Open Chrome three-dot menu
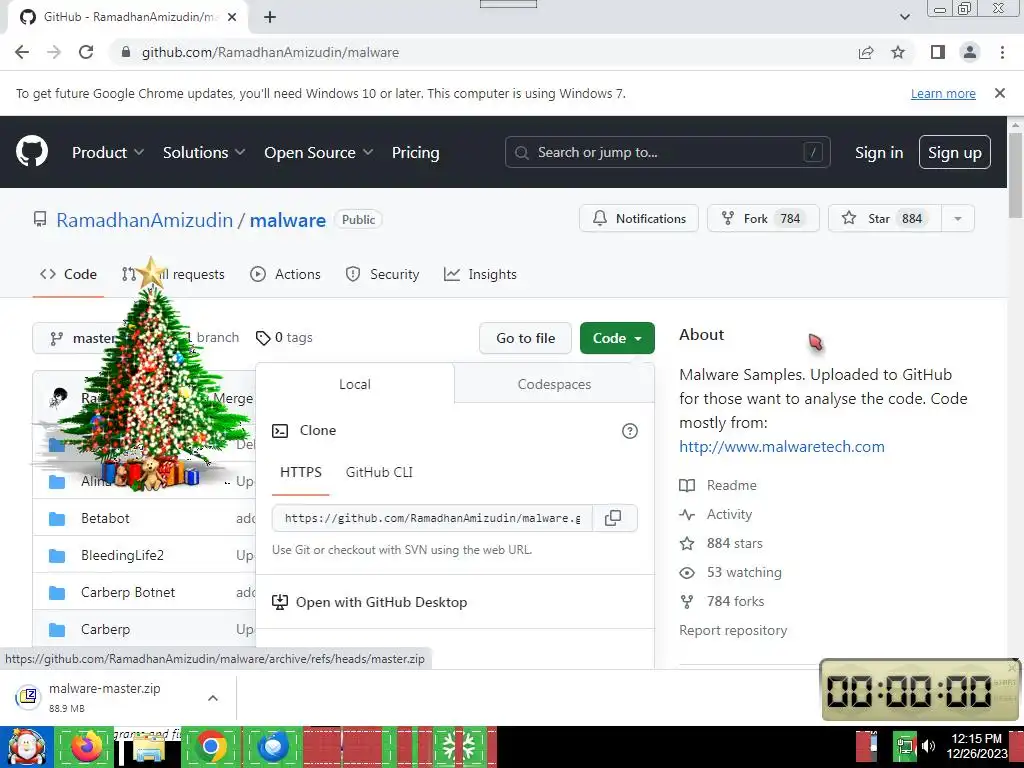The height and width of the screenshot is (768, 1024). pos(1002,52)
